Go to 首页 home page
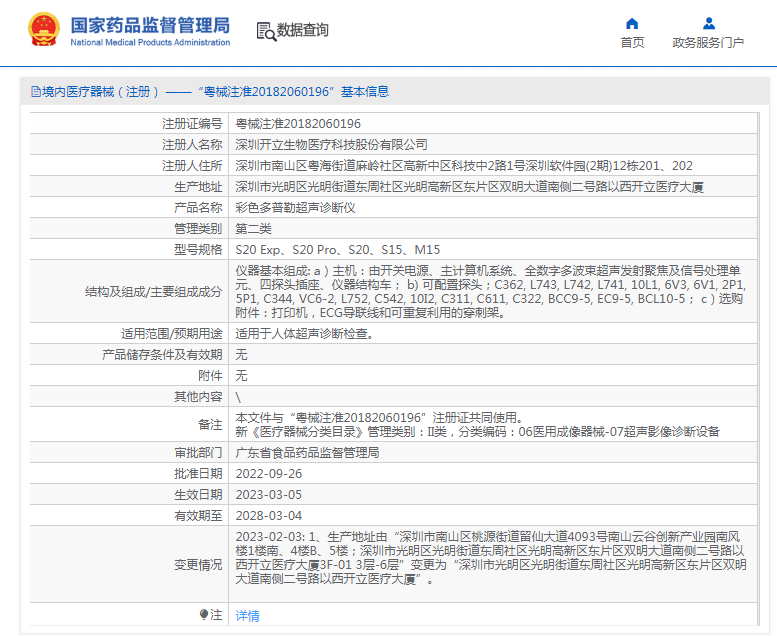 point(632,43)
